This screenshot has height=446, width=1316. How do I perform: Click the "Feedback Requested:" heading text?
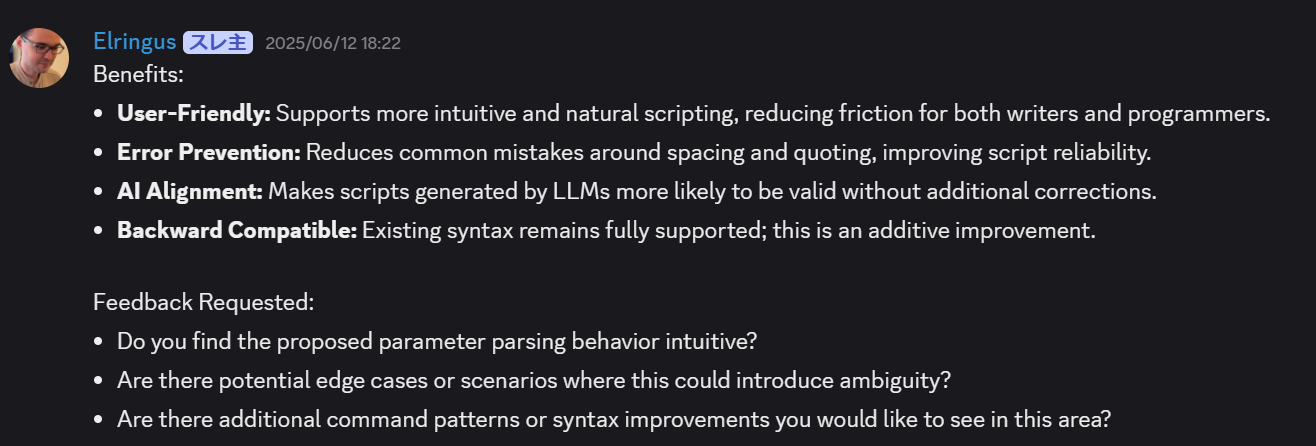(x=203, y=302)
